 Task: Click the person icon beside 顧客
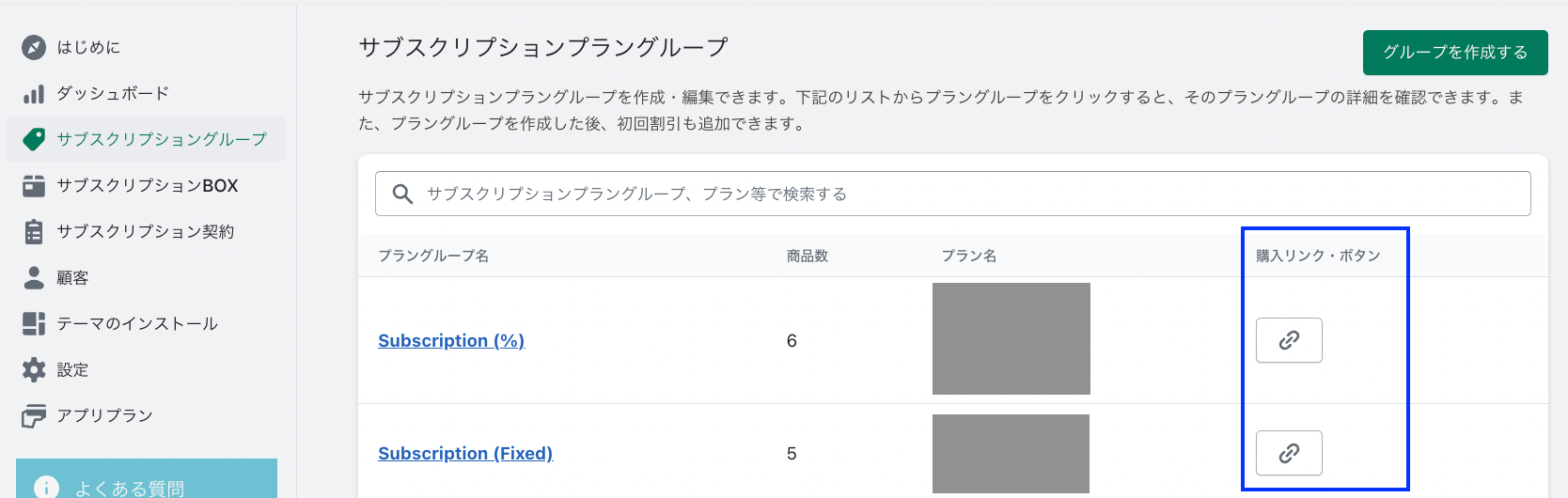(x=34, y=277)
